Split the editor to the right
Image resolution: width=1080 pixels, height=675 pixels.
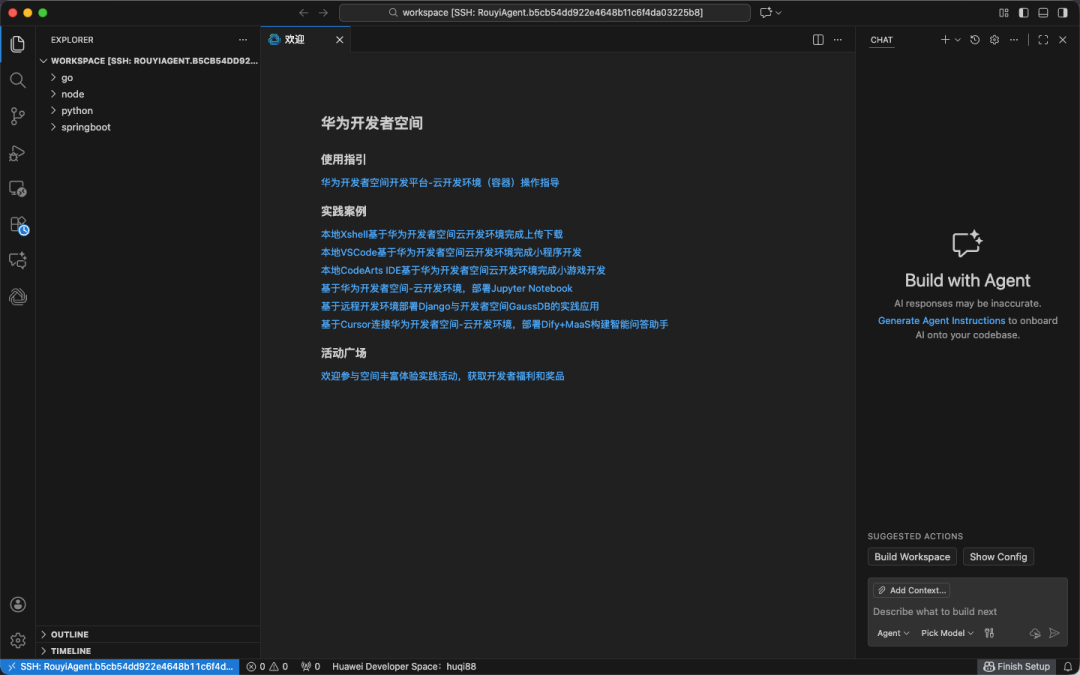coord(818,40)
